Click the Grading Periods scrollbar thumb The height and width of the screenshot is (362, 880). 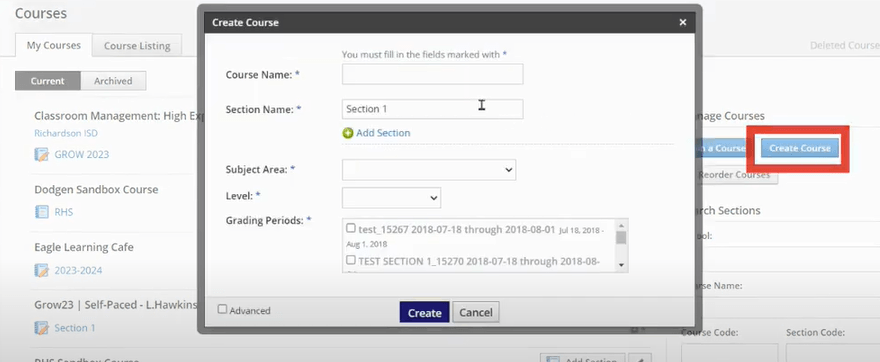(621, 237)
